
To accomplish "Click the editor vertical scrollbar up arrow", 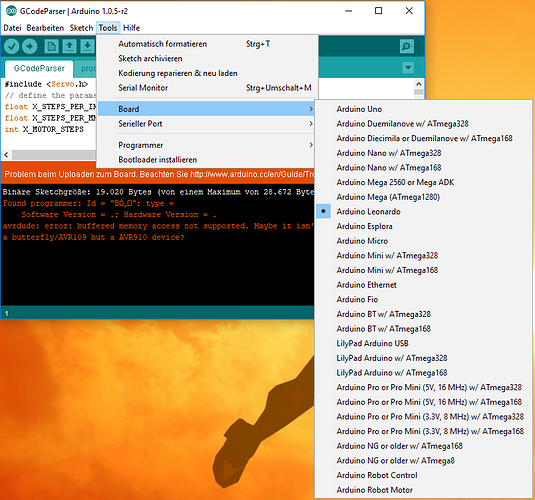I will click(419, 84).
